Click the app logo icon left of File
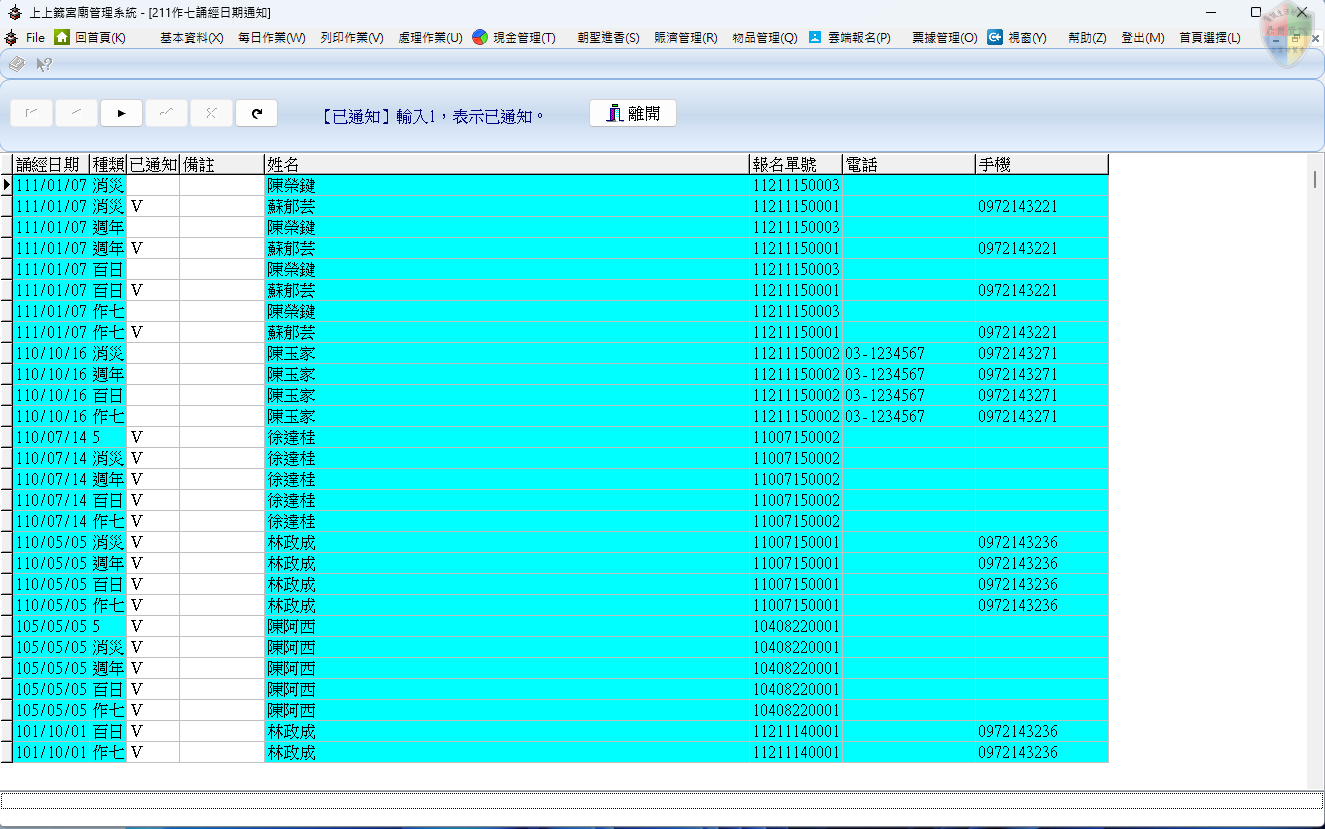 click(11, 37)
